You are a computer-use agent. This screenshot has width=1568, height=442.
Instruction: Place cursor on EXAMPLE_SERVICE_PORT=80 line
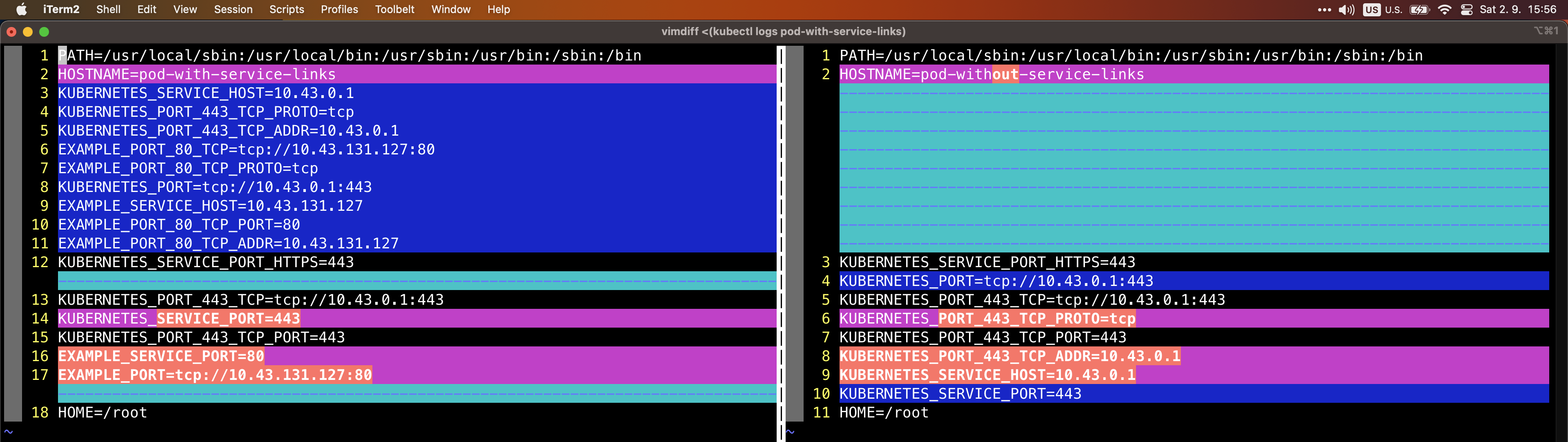point(161,356)
